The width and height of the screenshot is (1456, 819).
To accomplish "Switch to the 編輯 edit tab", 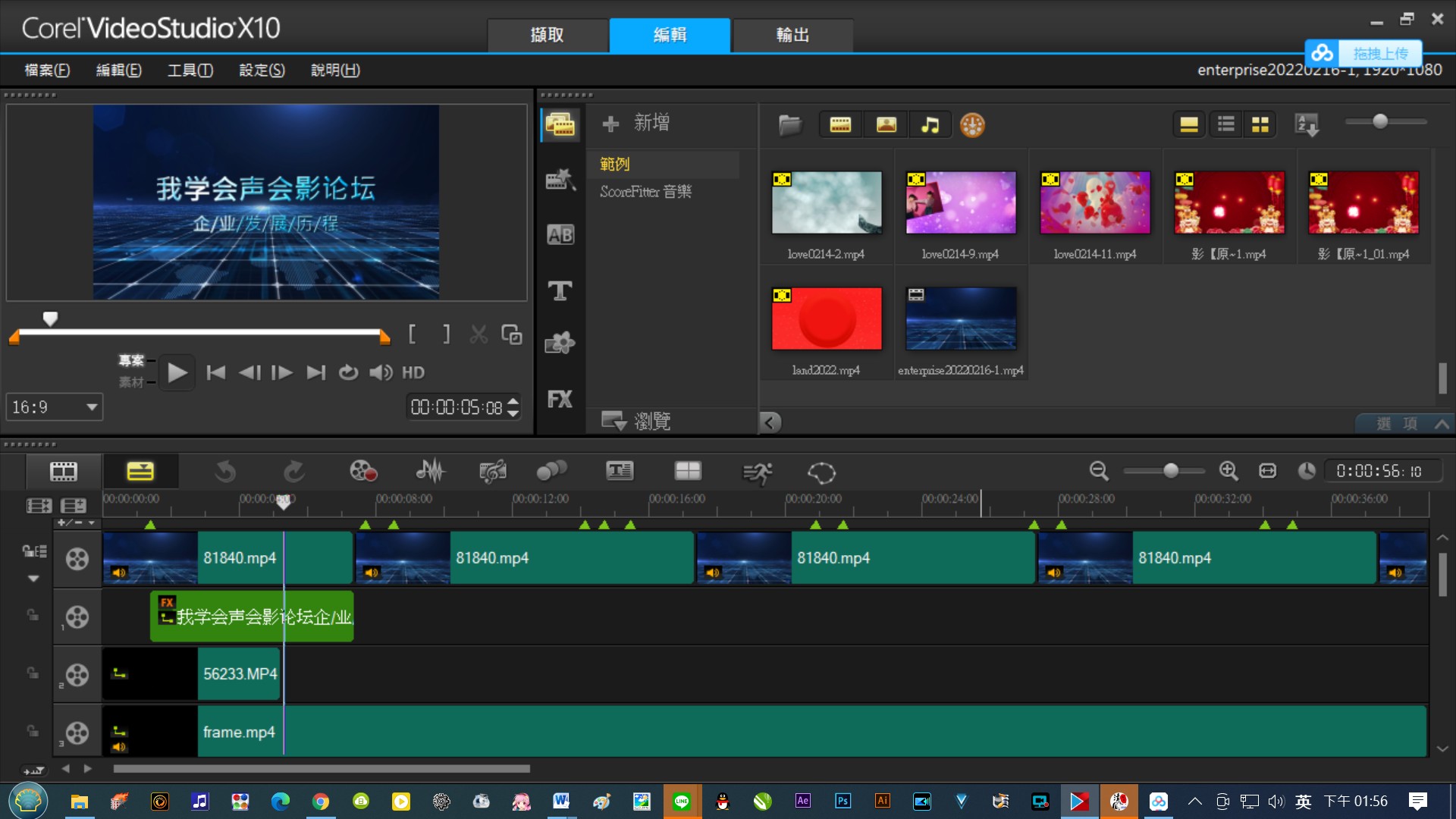I will click(x=670, y=35).
